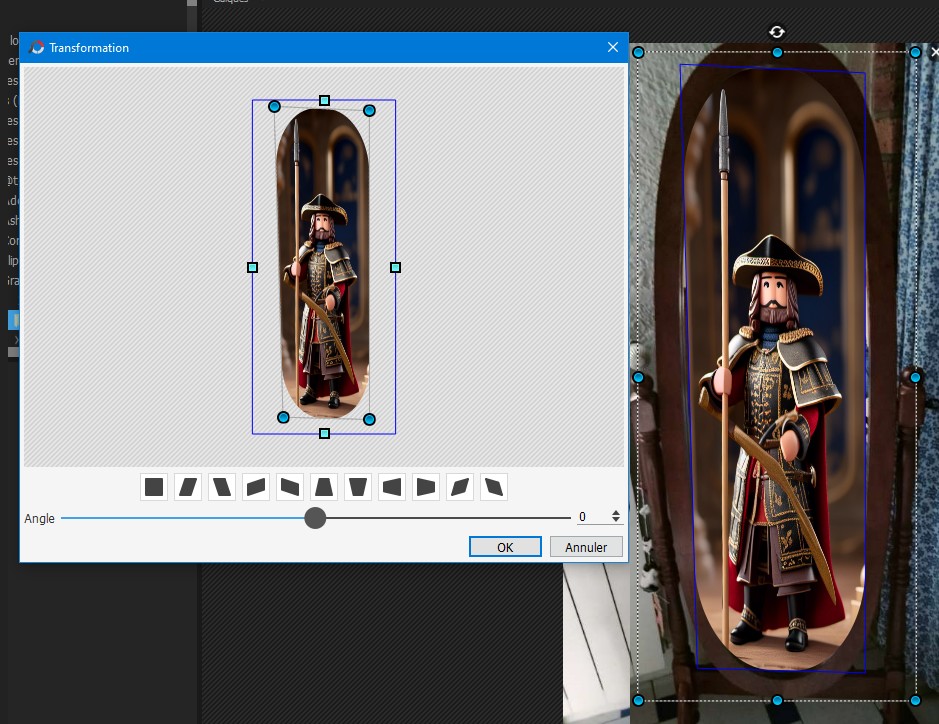Image resolution: width=939 pixels, height=724 pixels.
Task: Pick the trapezoid narrower at top preset
Action: tap(324, 487)
